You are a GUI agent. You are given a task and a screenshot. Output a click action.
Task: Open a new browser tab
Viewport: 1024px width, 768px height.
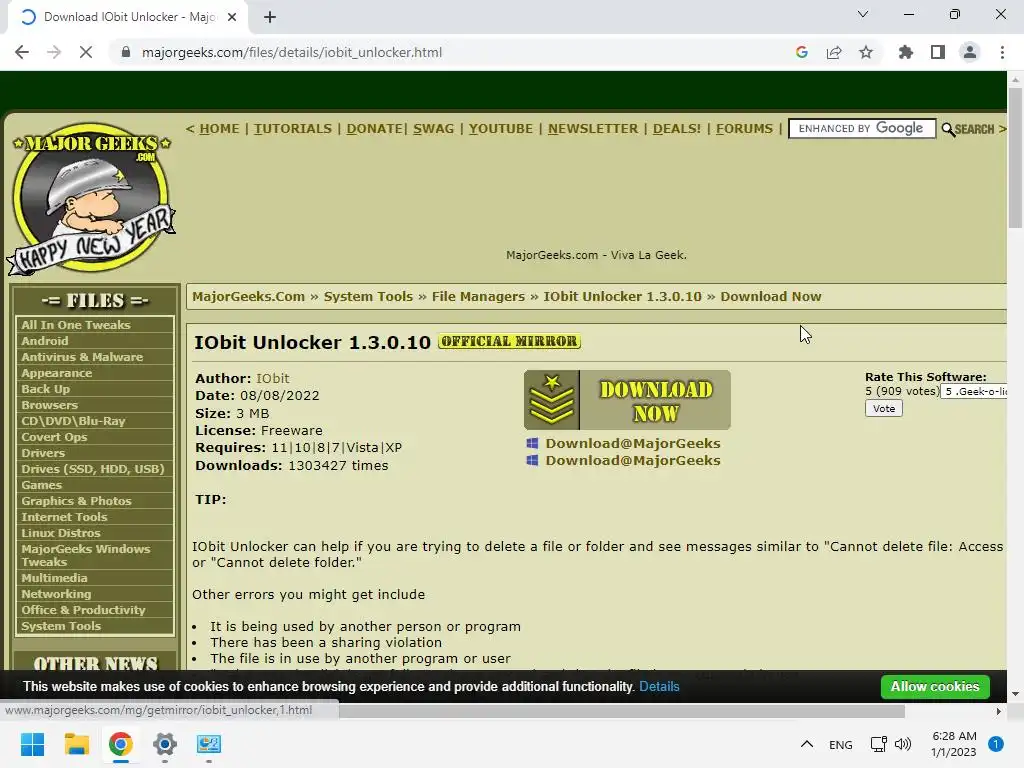[x=270, y=17]
